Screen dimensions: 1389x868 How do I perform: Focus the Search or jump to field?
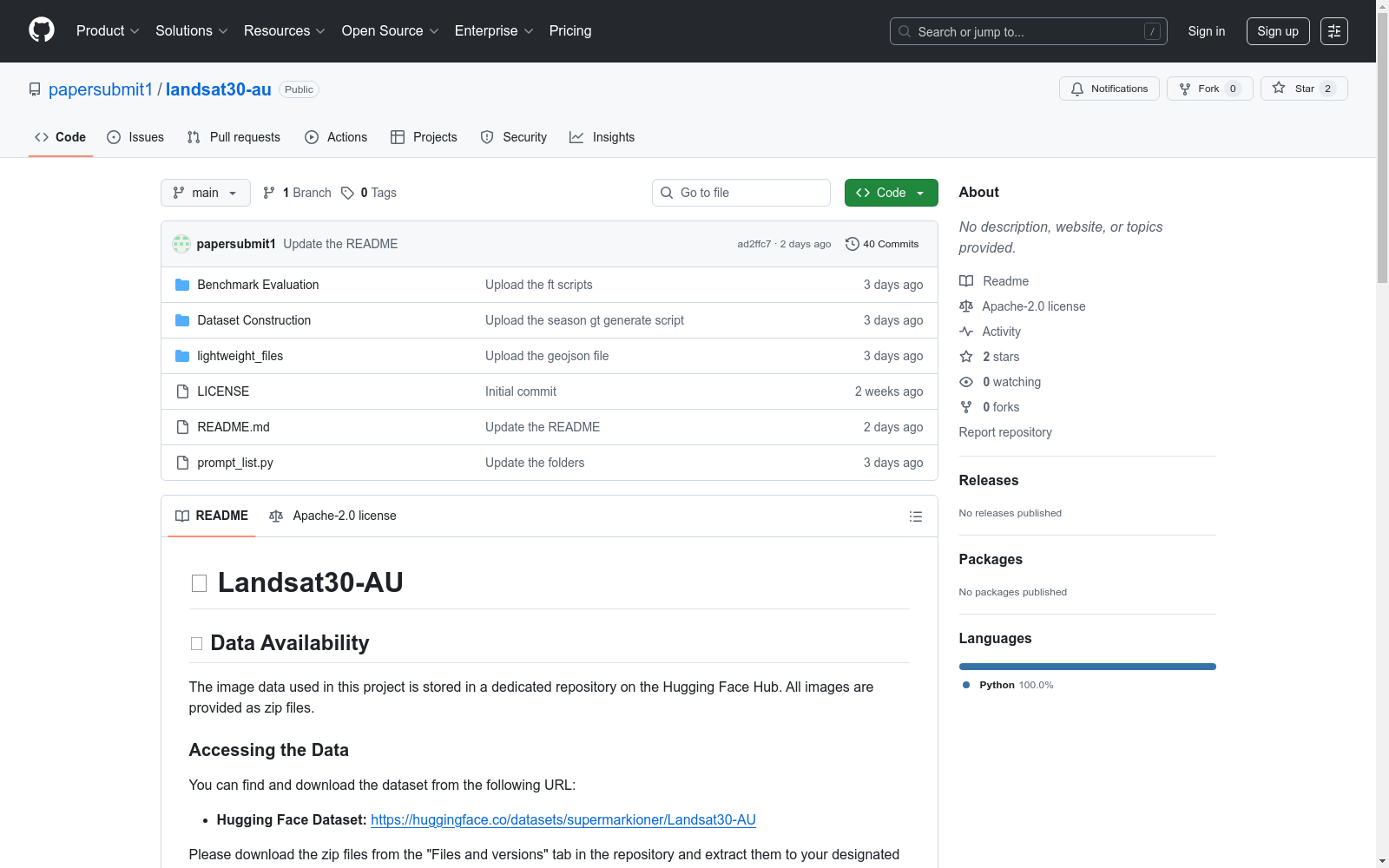1028,31
